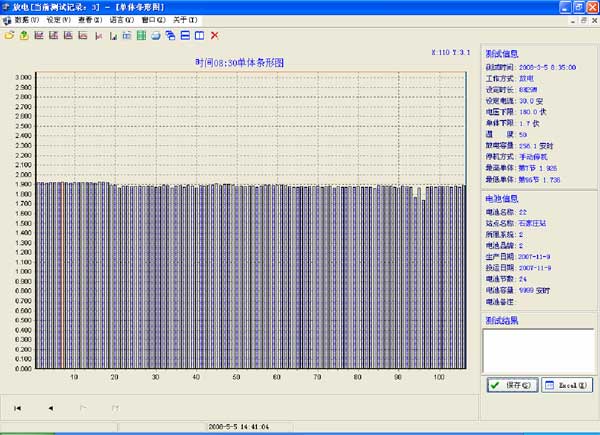
Task: Click the 电压下限 row in test info
Action: click(x=516, y=112)
